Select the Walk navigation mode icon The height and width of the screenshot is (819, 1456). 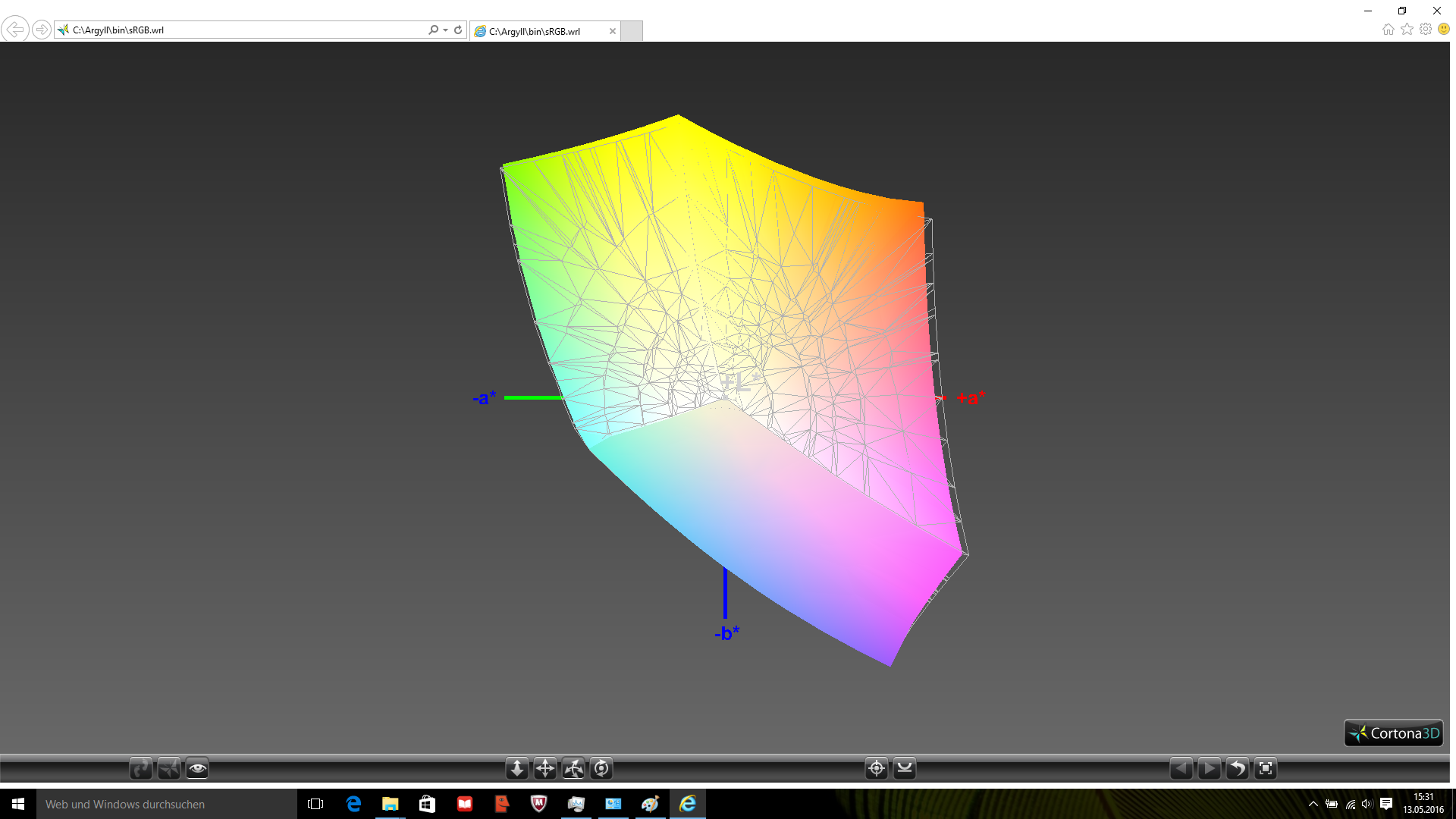click(141, 768)
